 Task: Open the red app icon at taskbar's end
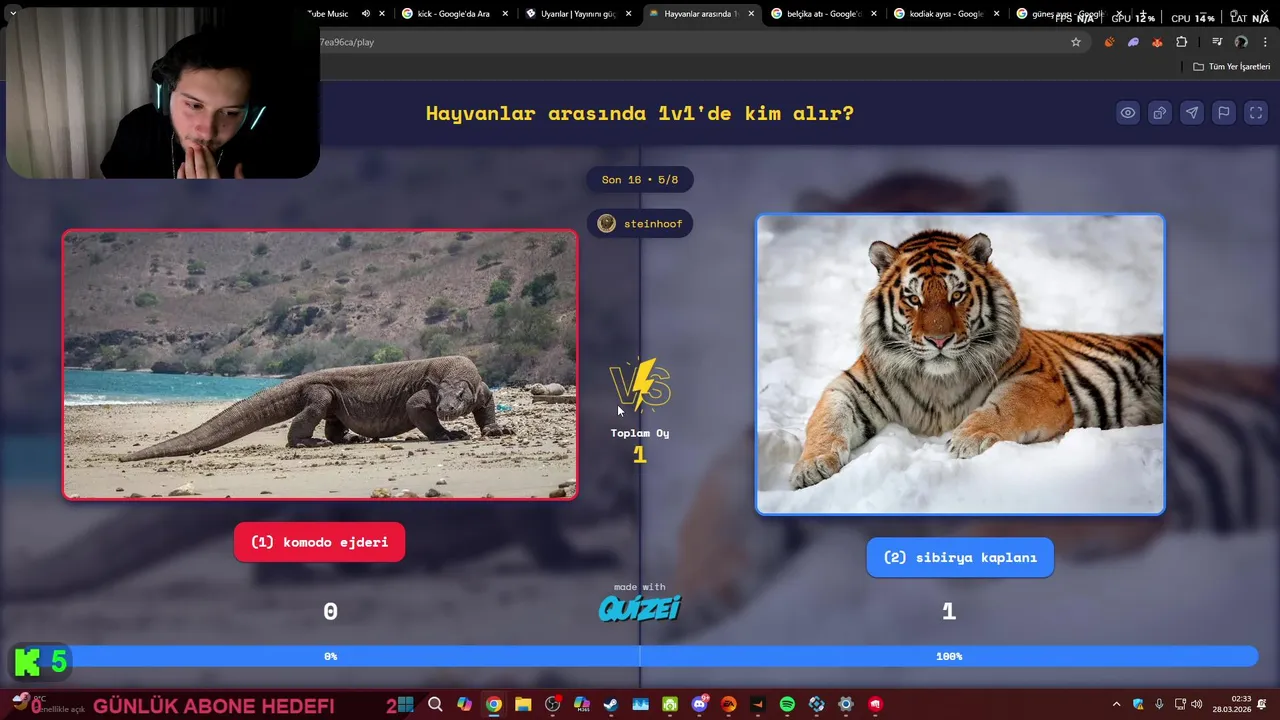coord(876,704)
